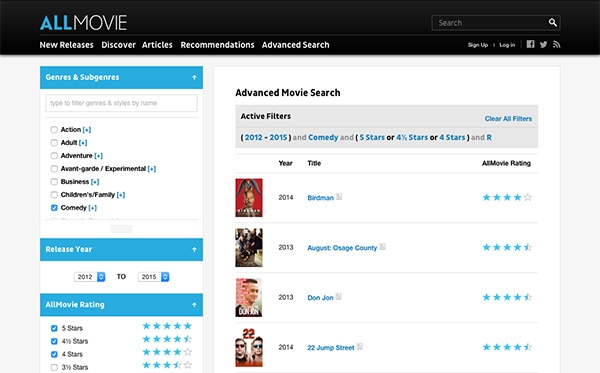The width and height of the screenshot is (600, 373).
Task: Click the small icon beside Birdman title
Action: pyautogui.click(x=339, y=197)
